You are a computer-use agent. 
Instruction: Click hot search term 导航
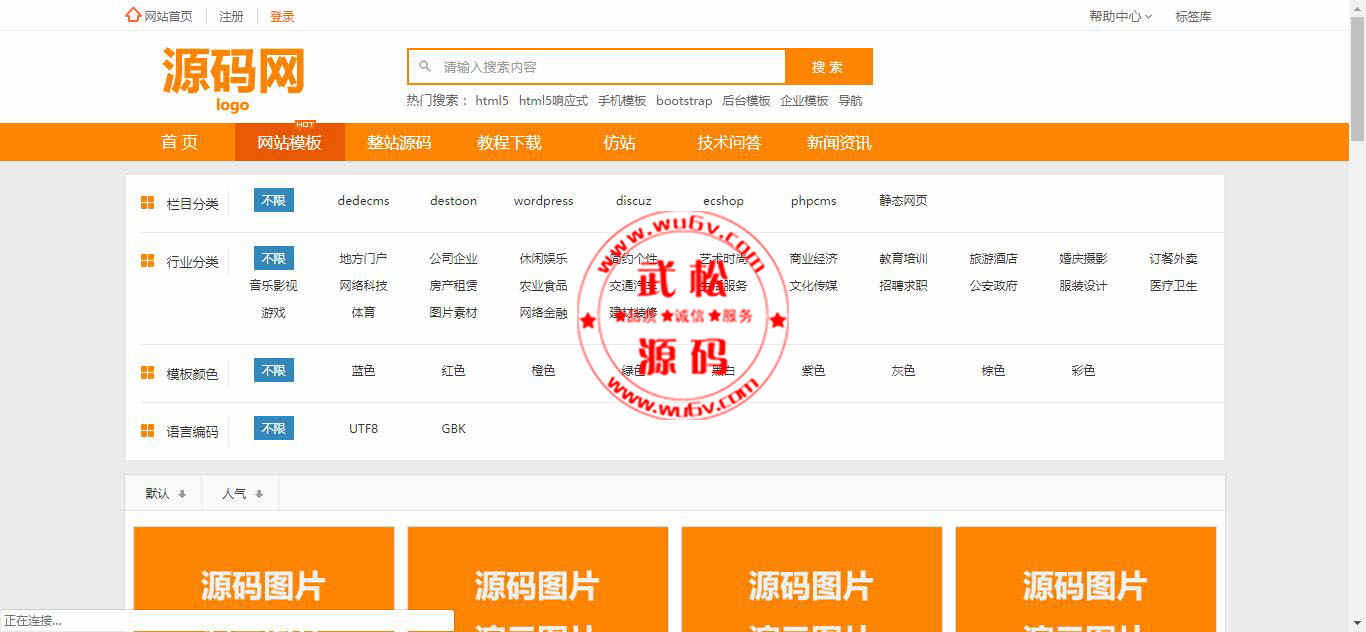point(850,100)
